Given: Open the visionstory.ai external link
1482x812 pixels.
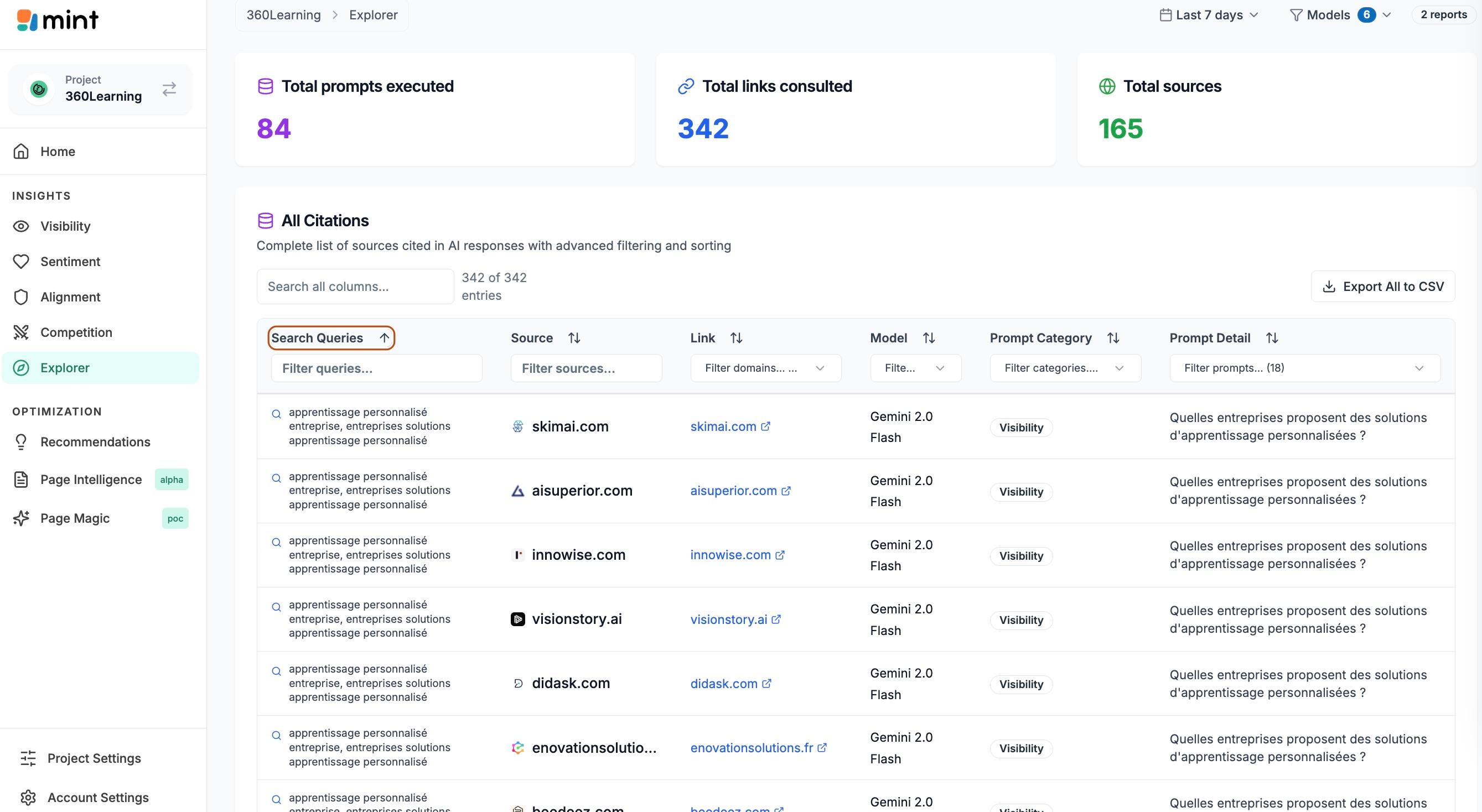Looking at the screenshot, I should [736, 620].
